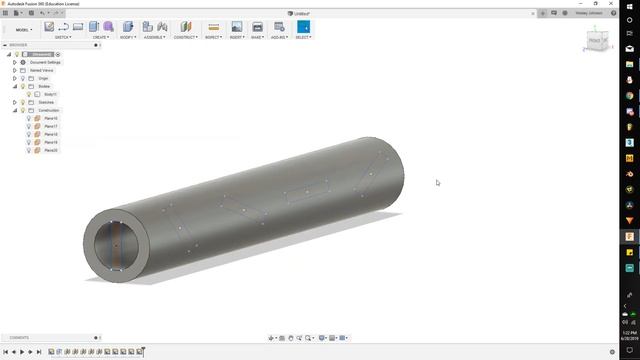Image resolution: width=640 pixels, height=360 pixels.
Task: Select Plane19 in the browser tree
Action: pos(51,142)
